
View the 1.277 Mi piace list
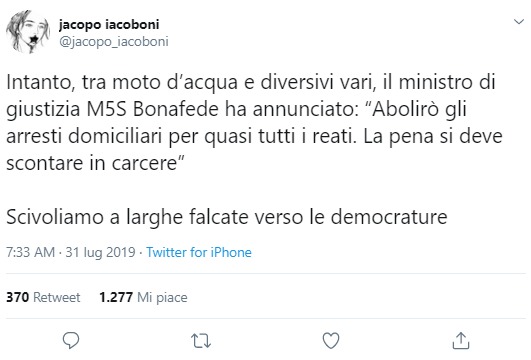click(x=143, y=297)
